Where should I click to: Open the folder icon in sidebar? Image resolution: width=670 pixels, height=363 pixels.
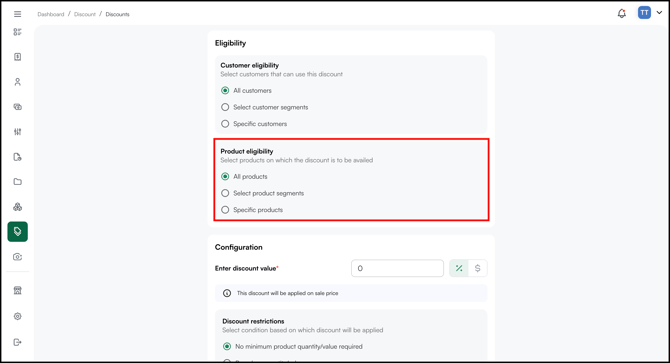18,182
